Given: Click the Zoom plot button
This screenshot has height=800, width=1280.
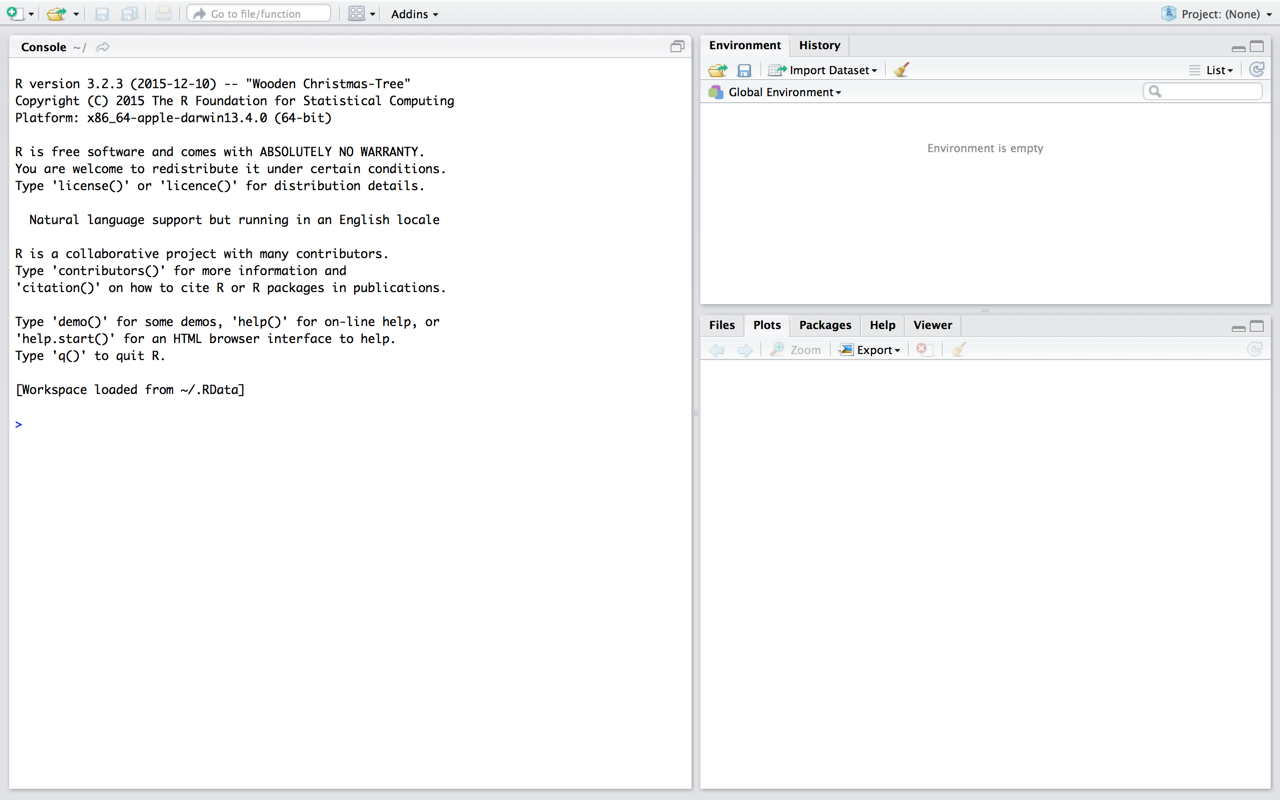Looking at the screenshot, I should click(x=795, y=350).
